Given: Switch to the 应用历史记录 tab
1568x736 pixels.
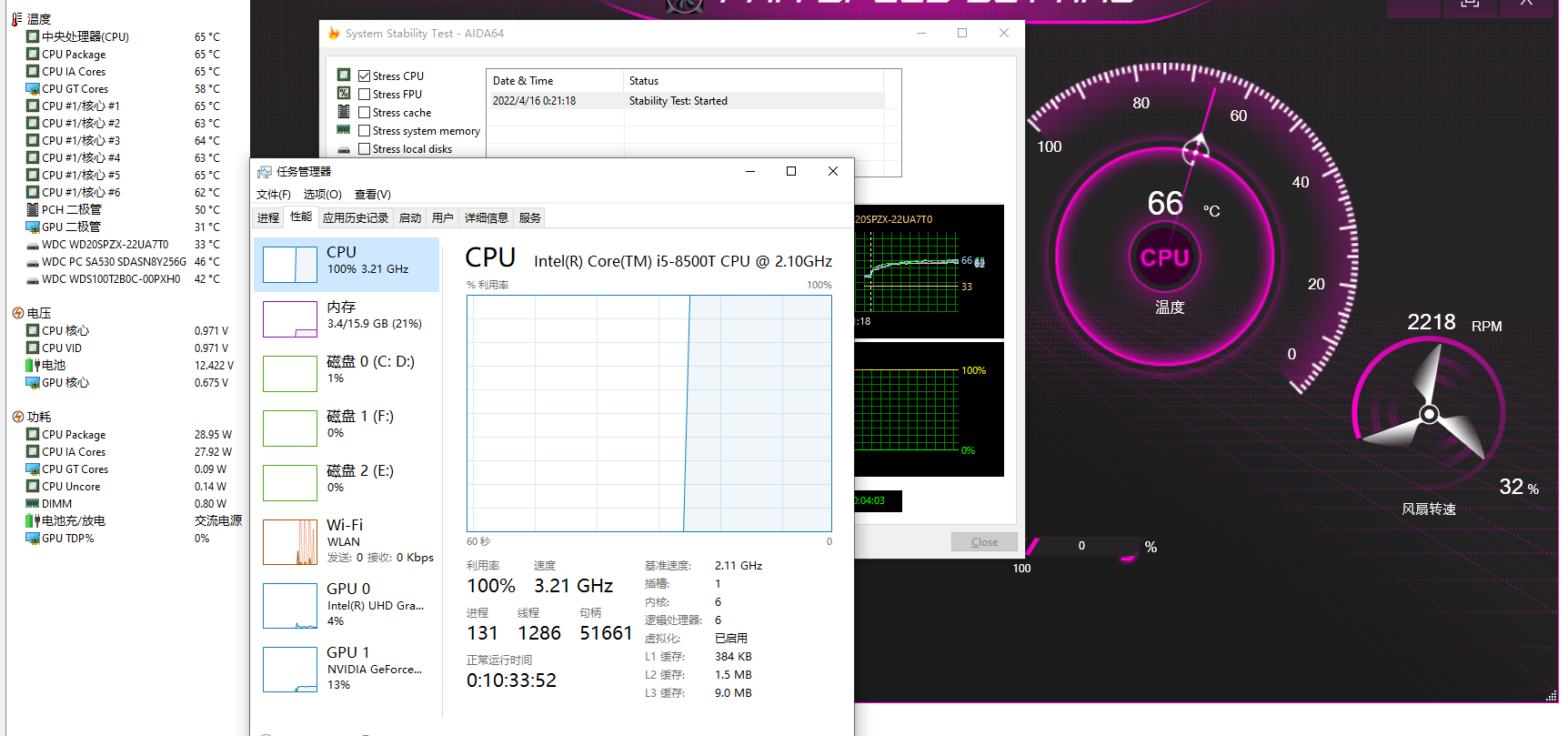Looking at the screenshot, I should [356, 218].
